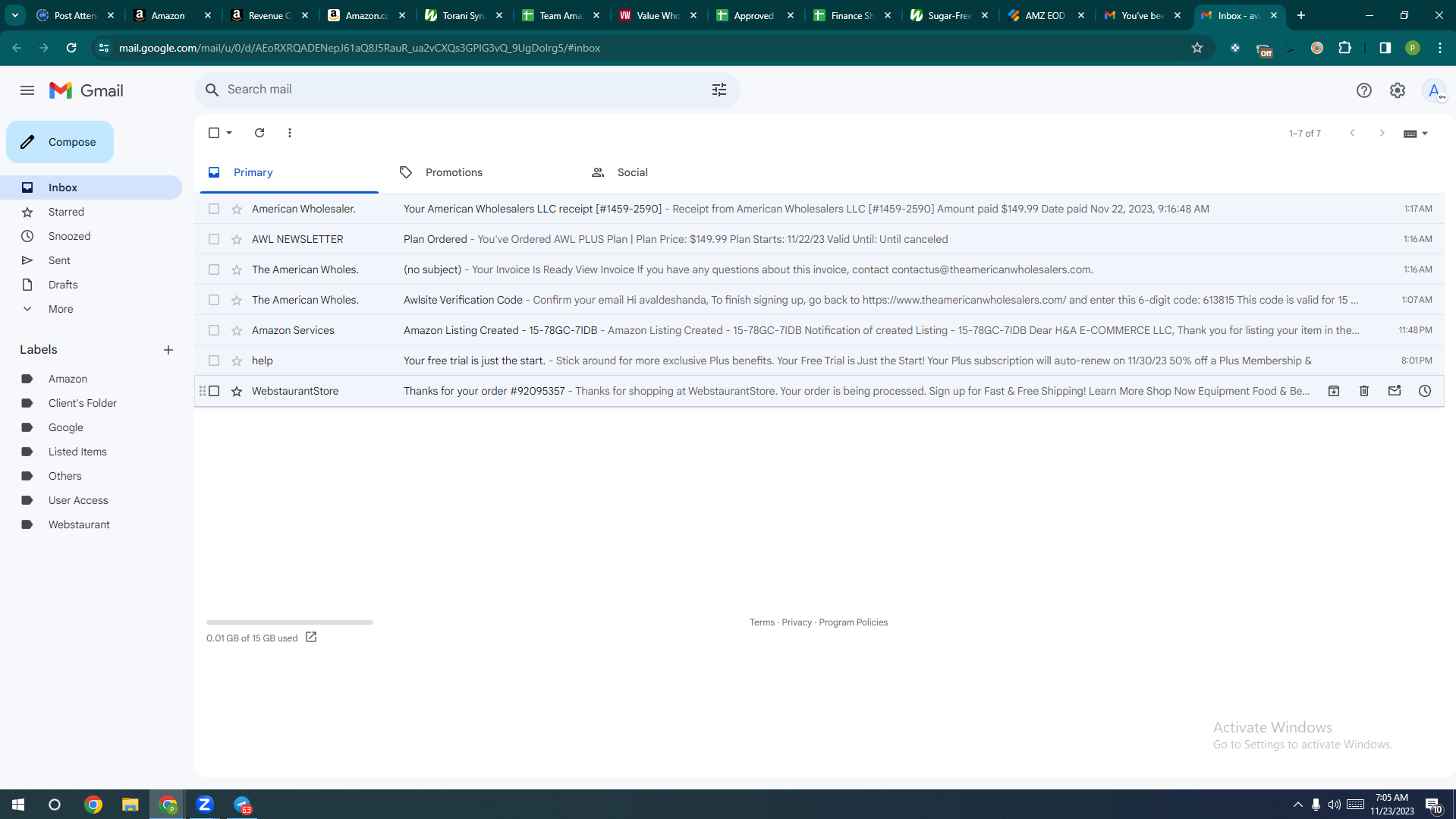
Task: Click the Chrome address bar URL
Action: (x=360, y=48)
